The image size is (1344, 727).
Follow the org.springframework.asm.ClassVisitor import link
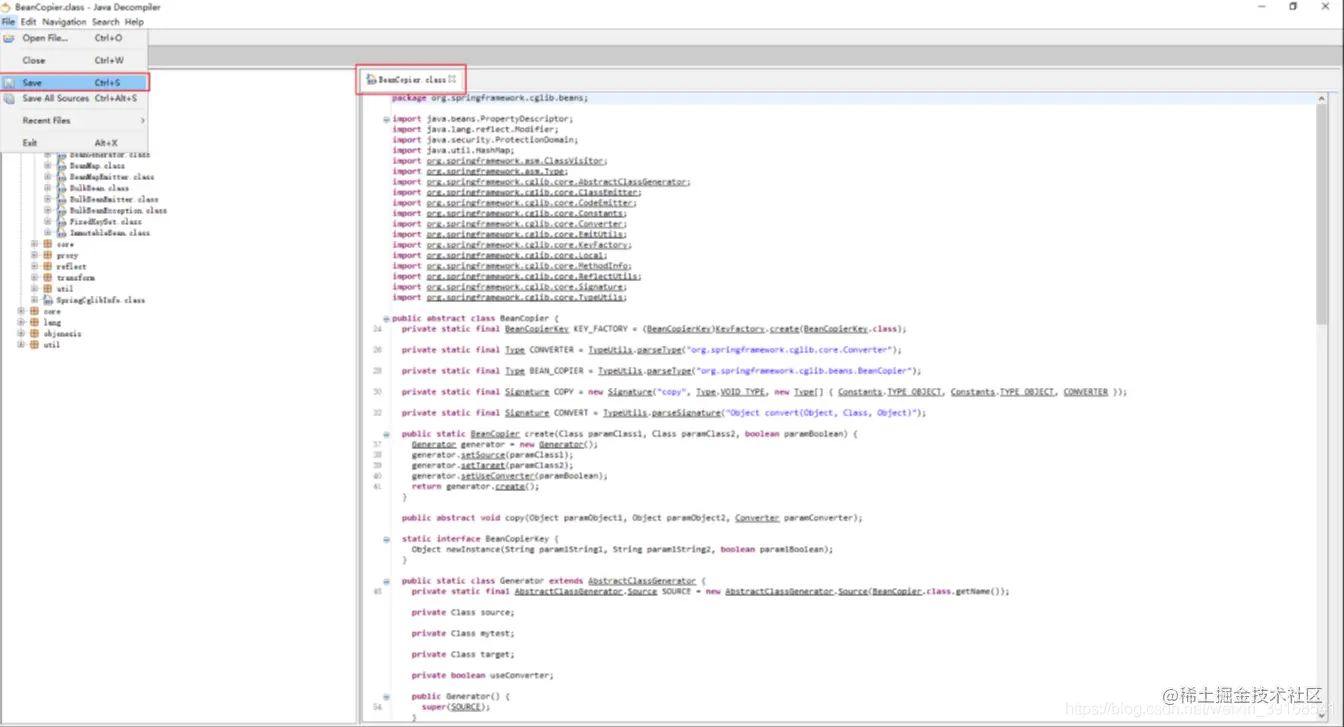pos(516,161)
